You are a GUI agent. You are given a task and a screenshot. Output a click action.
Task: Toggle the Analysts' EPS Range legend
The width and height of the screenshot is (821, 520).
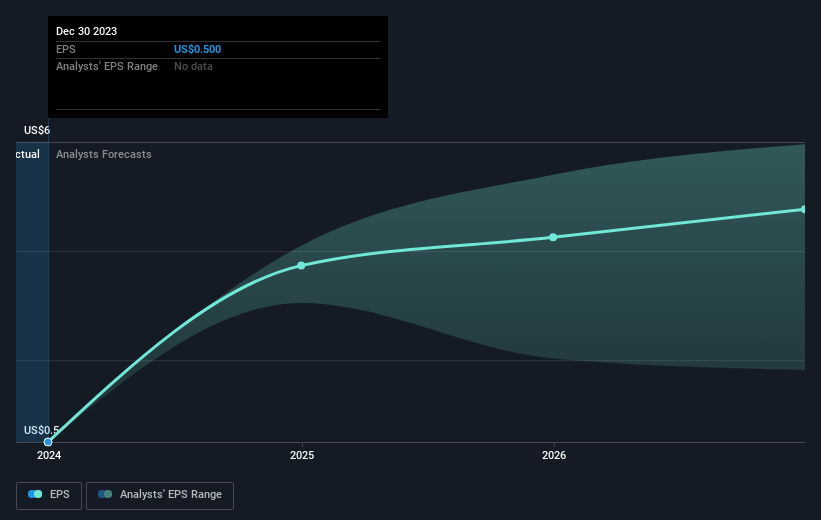(x=160, y=495)
